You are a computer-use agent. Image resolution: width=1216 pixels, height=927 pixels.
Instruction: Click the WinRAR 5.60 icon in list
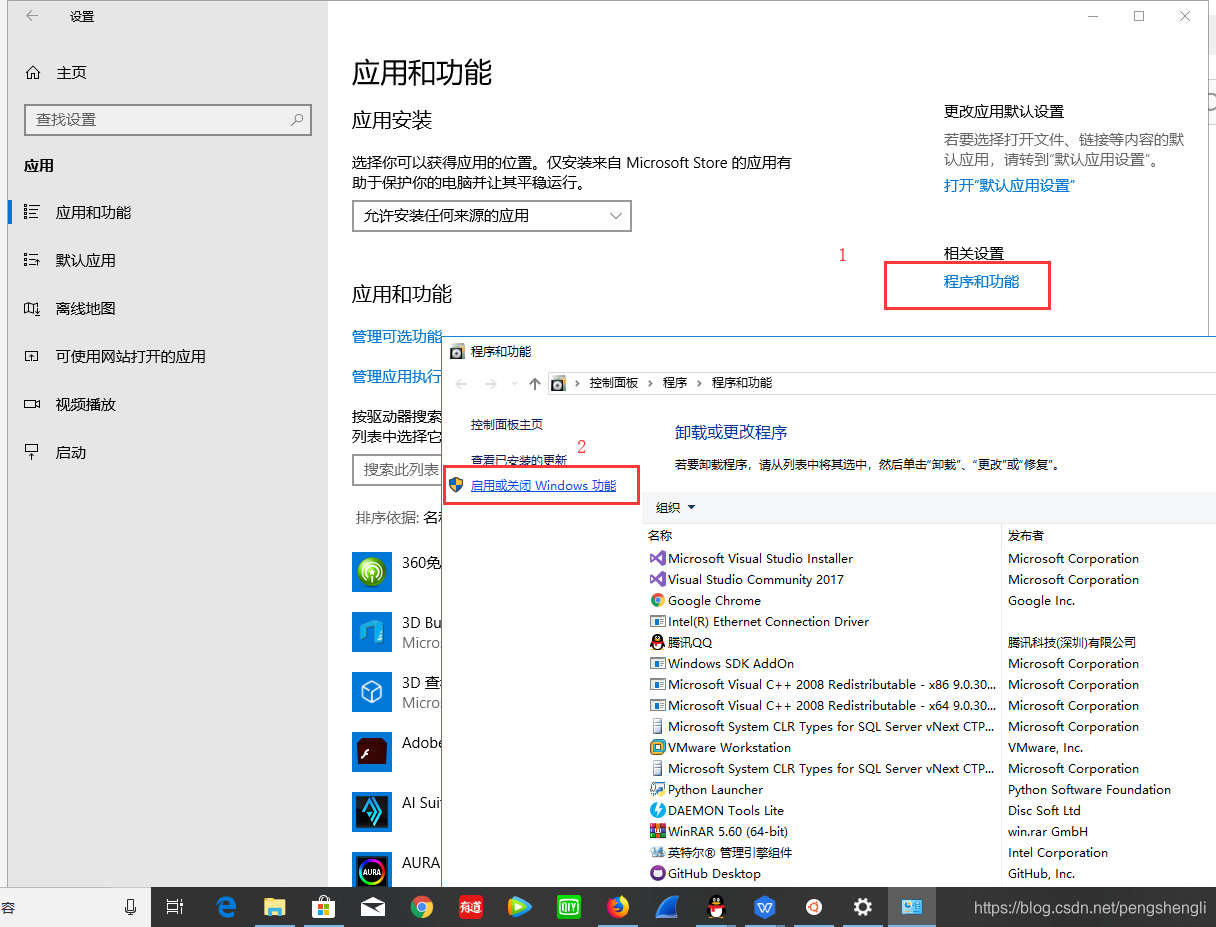tap(658, 831)
